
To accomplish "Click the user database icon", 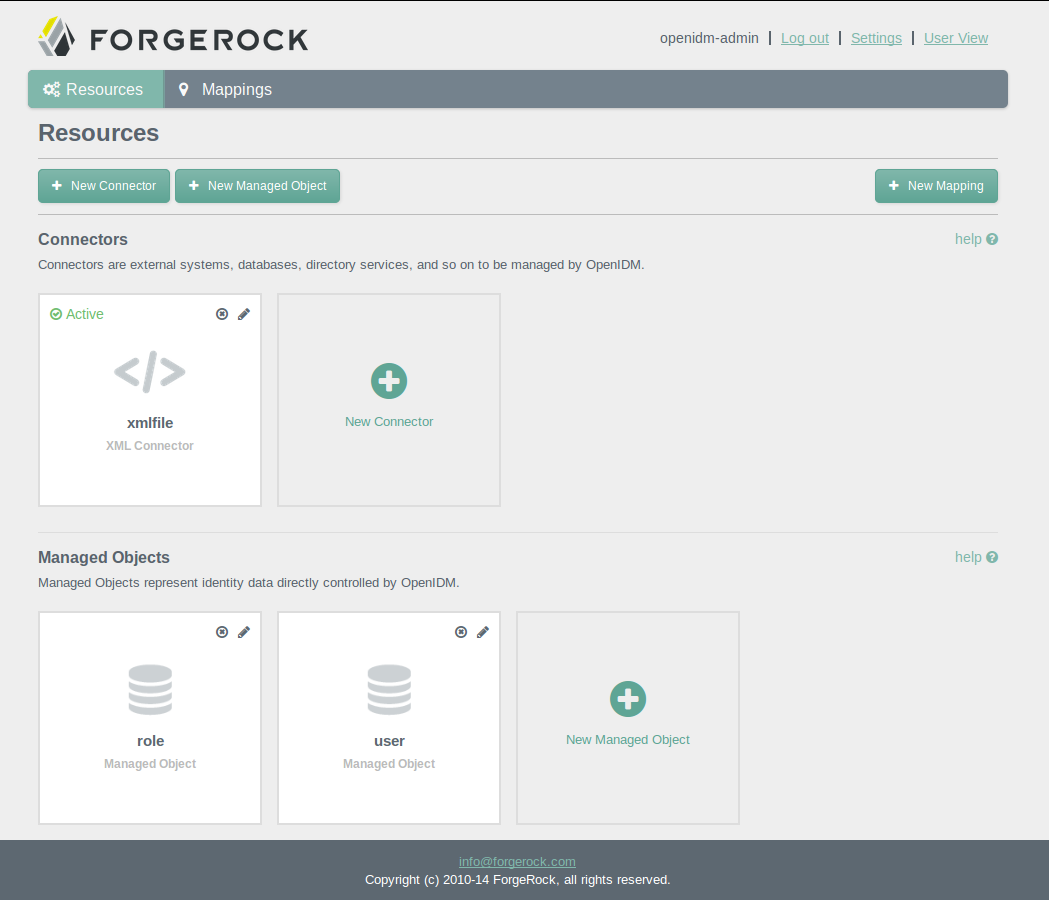I will point(389,689).
